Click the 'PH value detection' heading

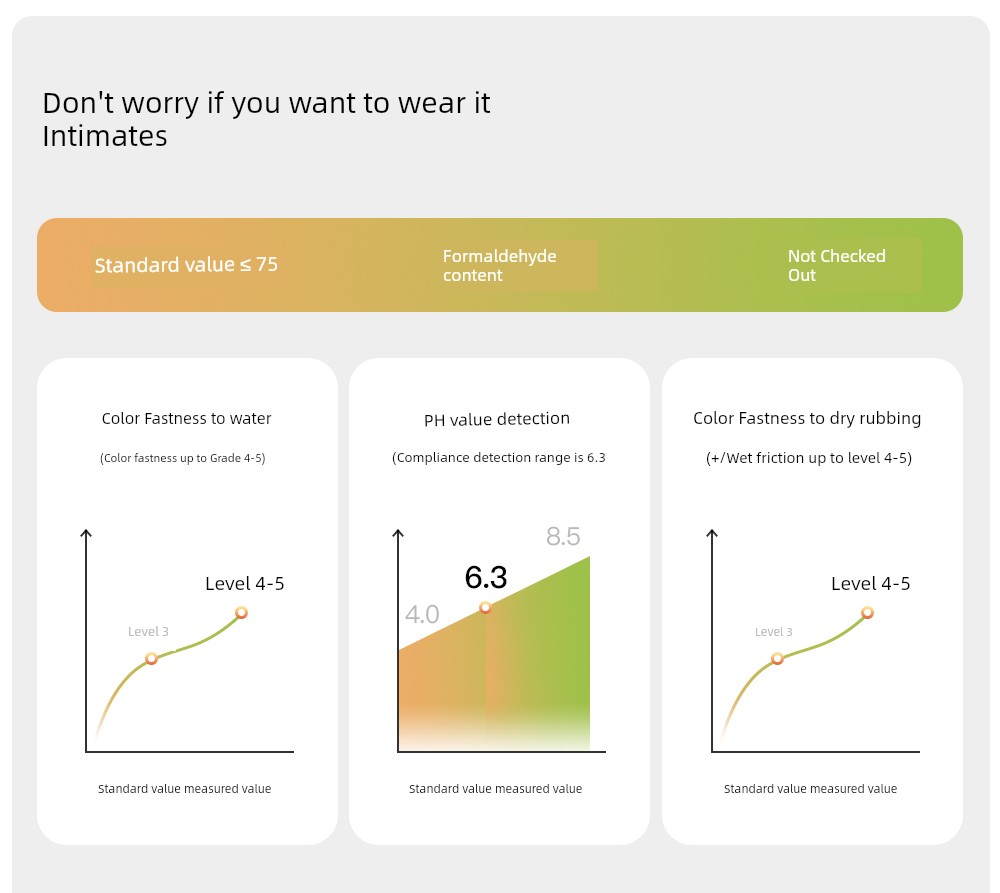[x=497, y=419]
